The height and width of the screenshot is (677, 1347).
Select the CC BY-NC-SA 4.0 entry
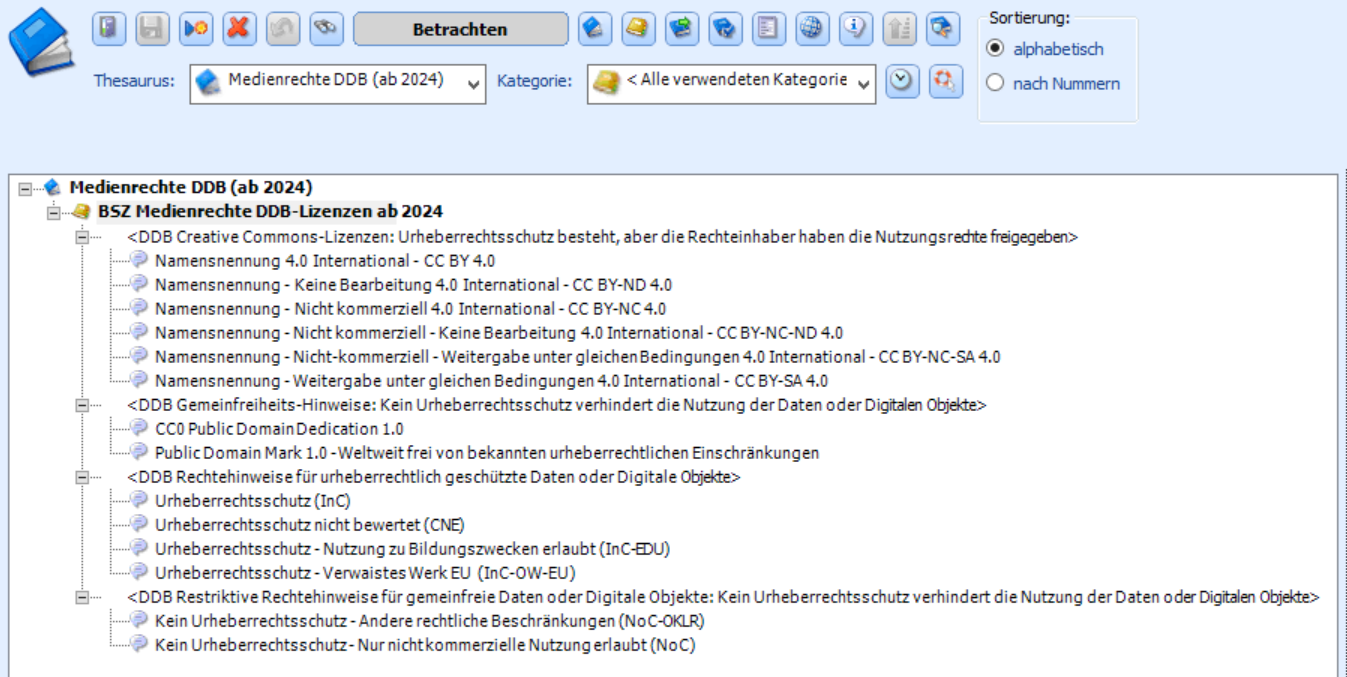coord(577,357)
